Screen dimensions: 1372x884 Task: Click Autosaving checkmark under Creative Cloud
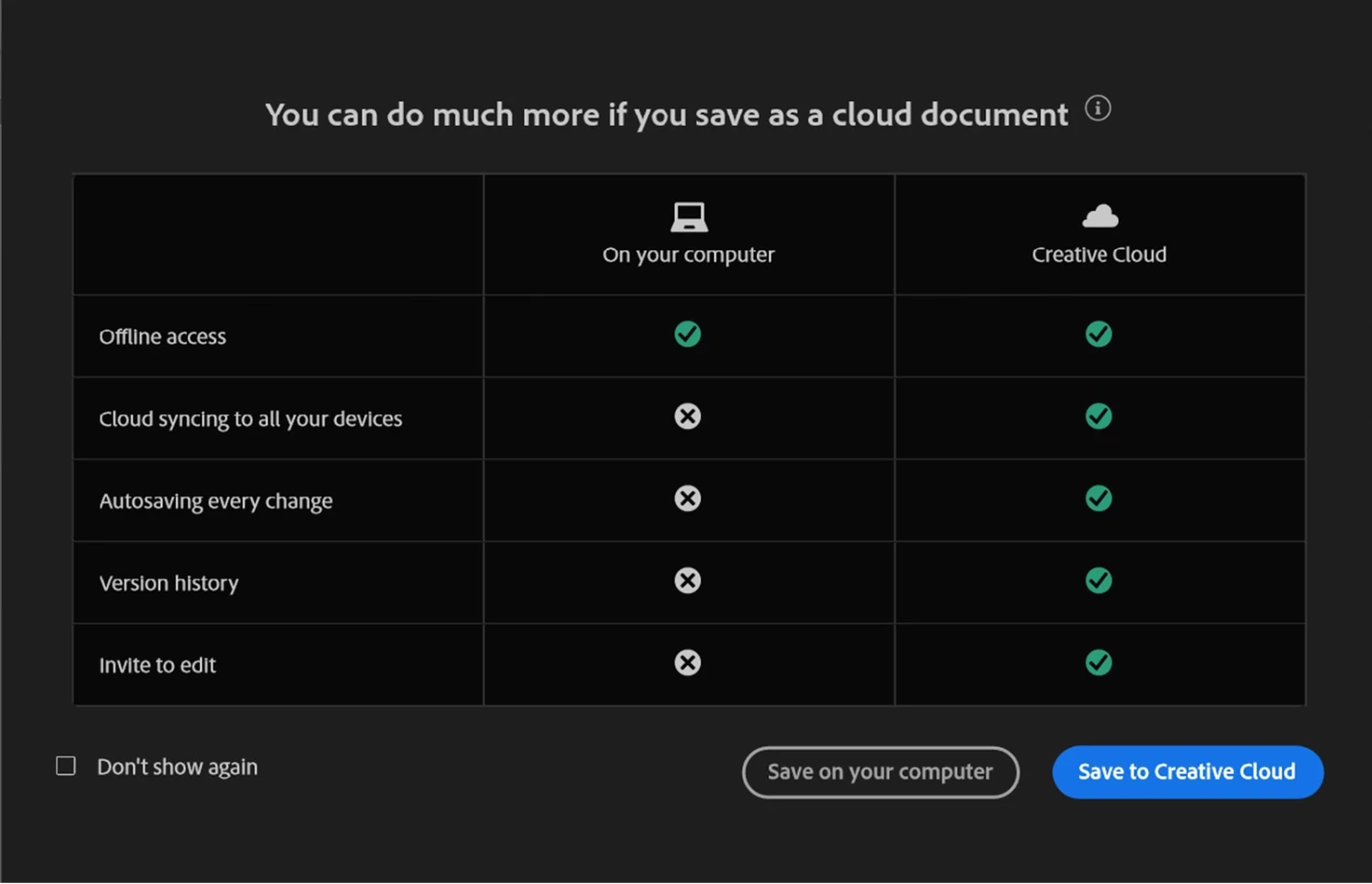1099,498
